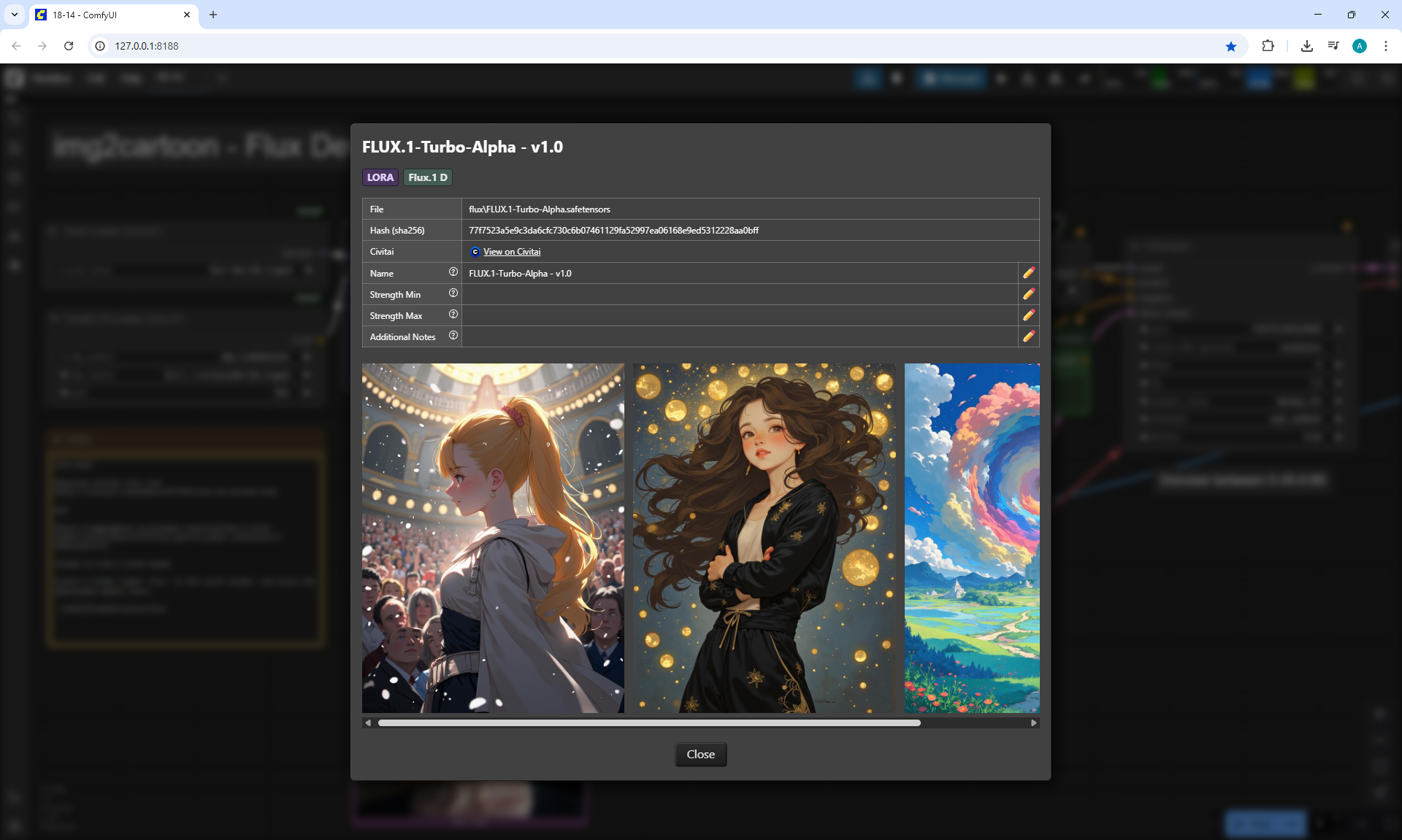Edit Additional Notes via pencil icon
Screen dimensions: 1402x840
pos(1028,336)
